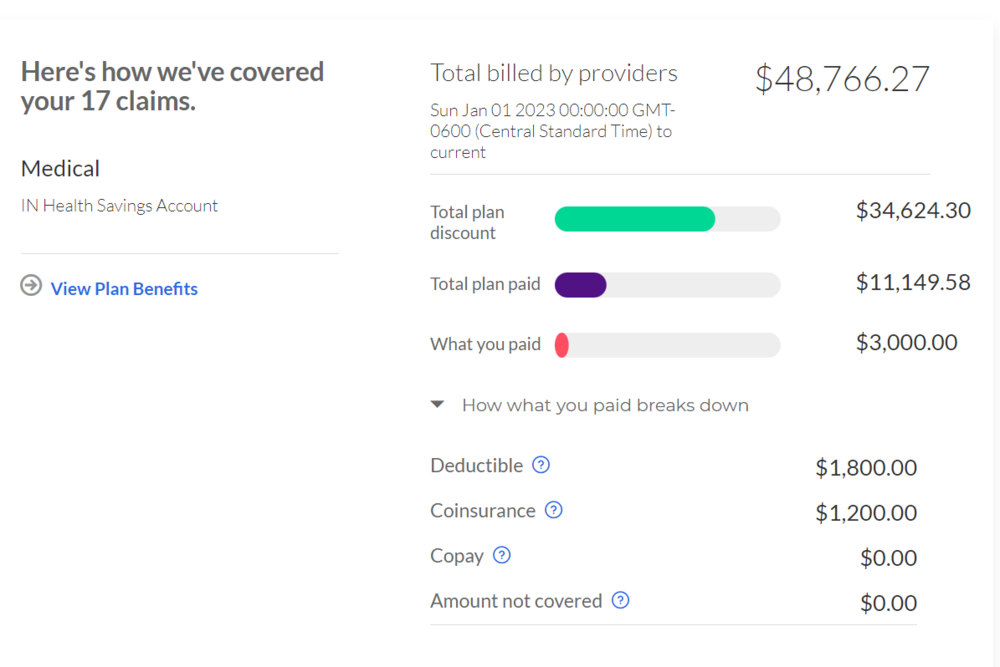Screen dimensions: 1000x667
Task: Click the IN Health Savings Account text
Action: pos(119,206)
